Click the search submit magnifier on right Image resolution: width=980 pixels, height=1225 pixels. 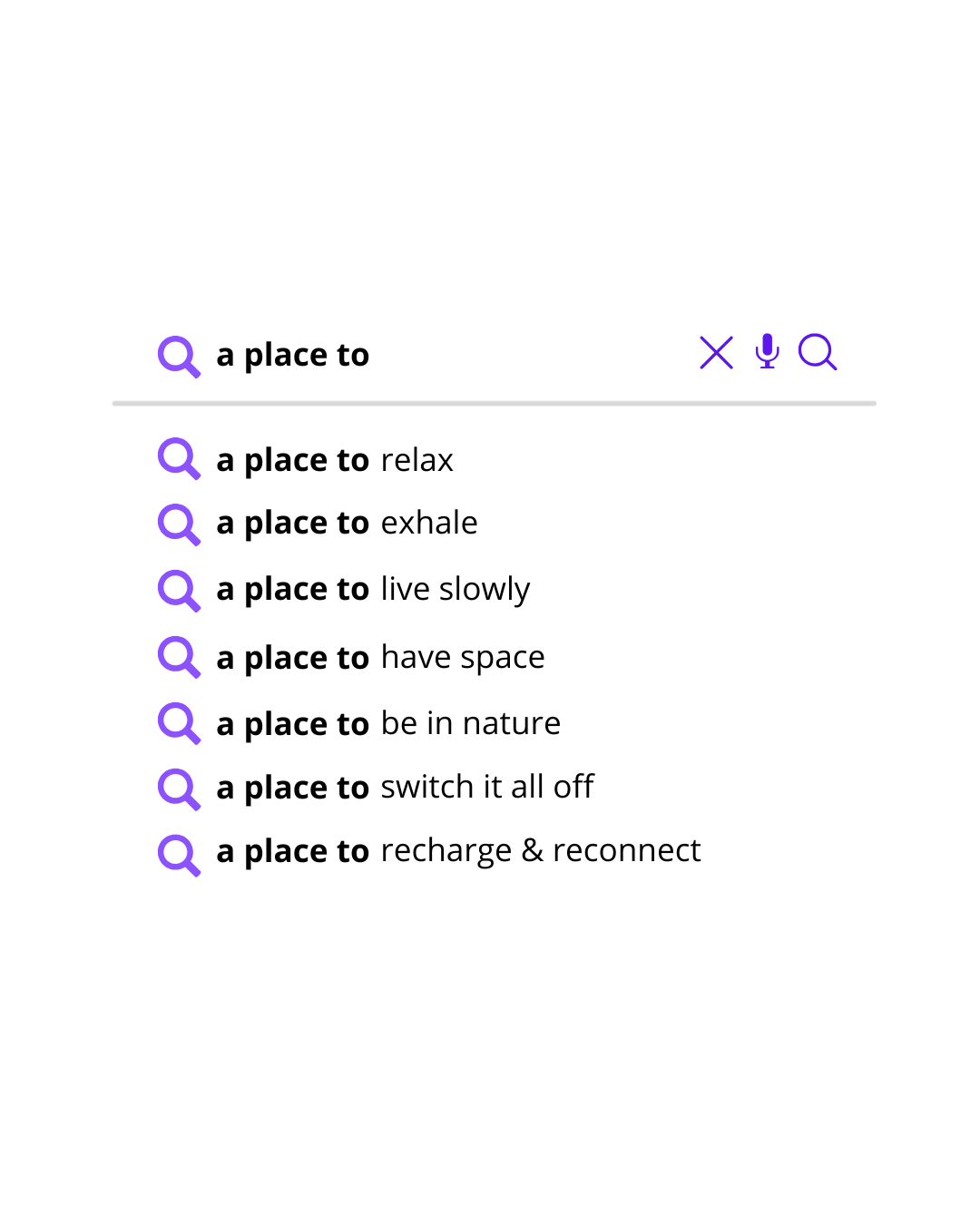[818, 352]
